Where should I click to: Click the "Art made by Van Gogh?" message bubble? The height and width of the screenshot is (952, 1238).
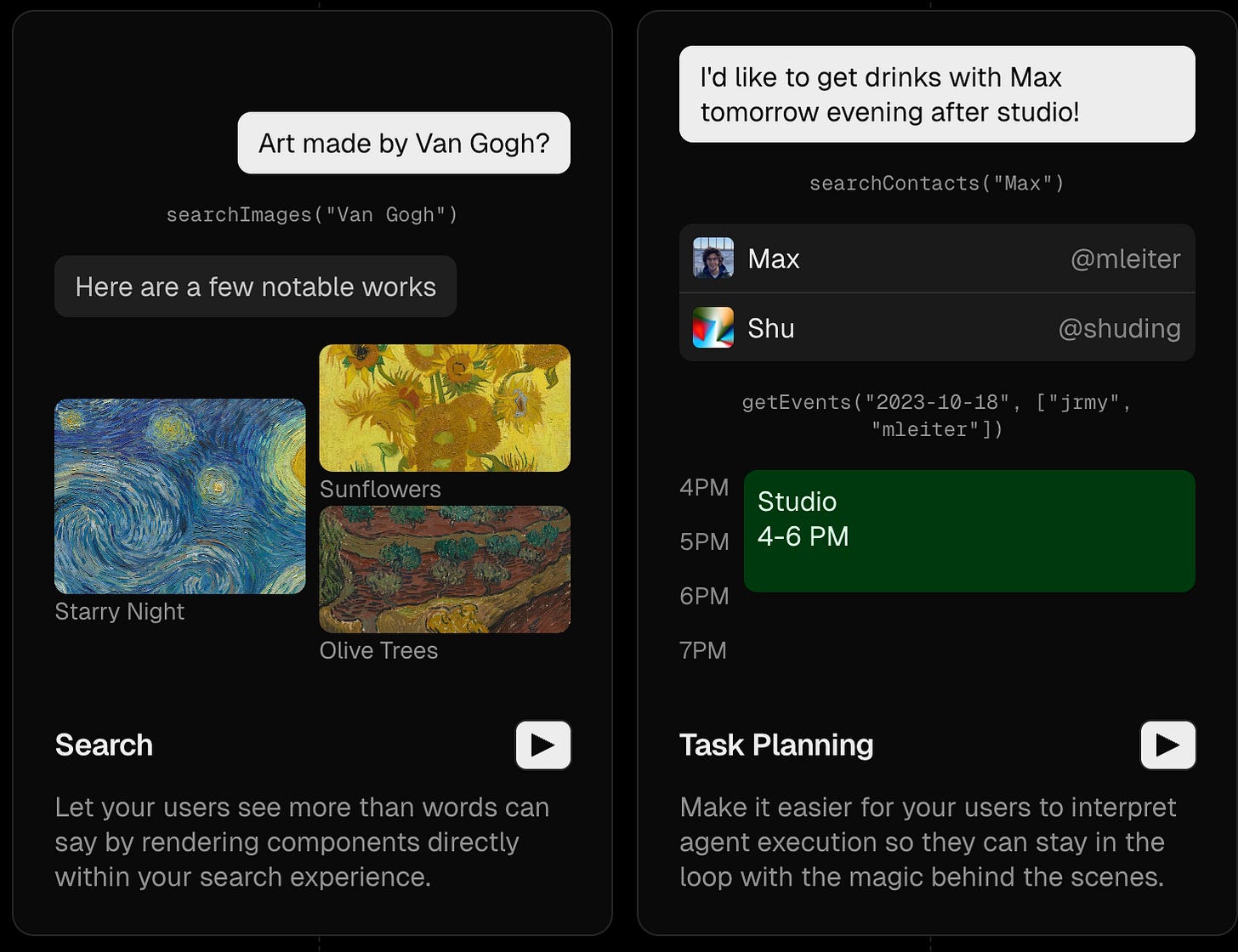point(404,143)
